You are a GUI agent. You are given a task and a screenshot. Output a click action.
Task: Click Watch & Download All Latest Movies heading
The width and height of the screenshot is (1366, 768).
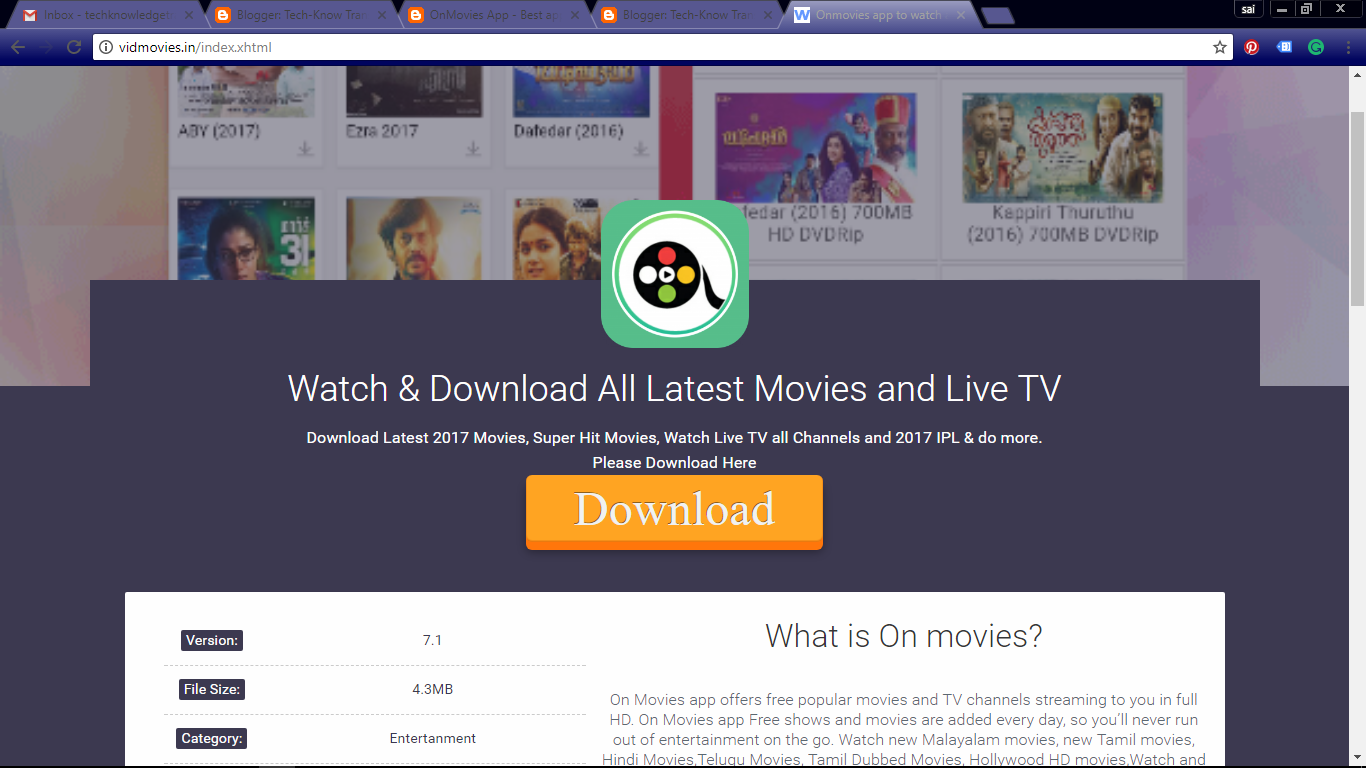click(675, 388)
